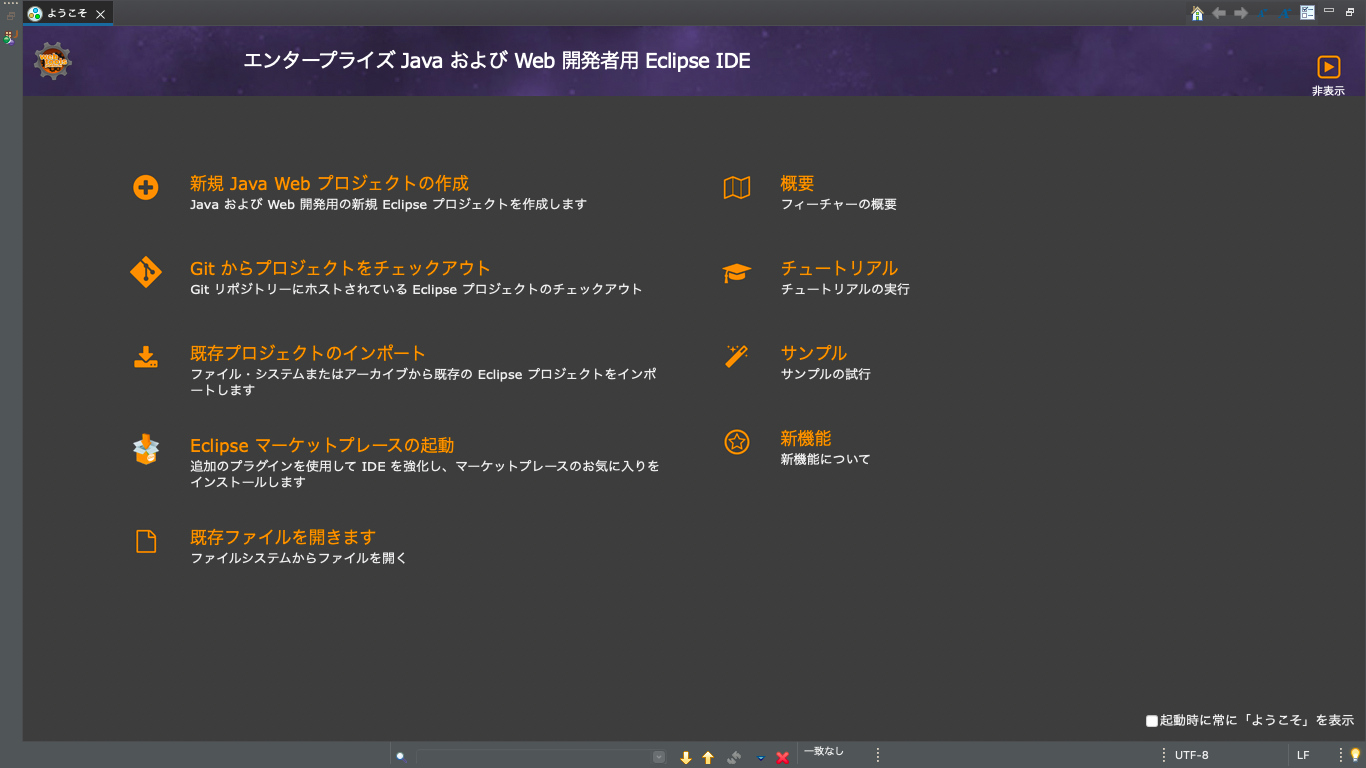
Task: Click the find next down-arrow icon
Action: click(686, 757)
